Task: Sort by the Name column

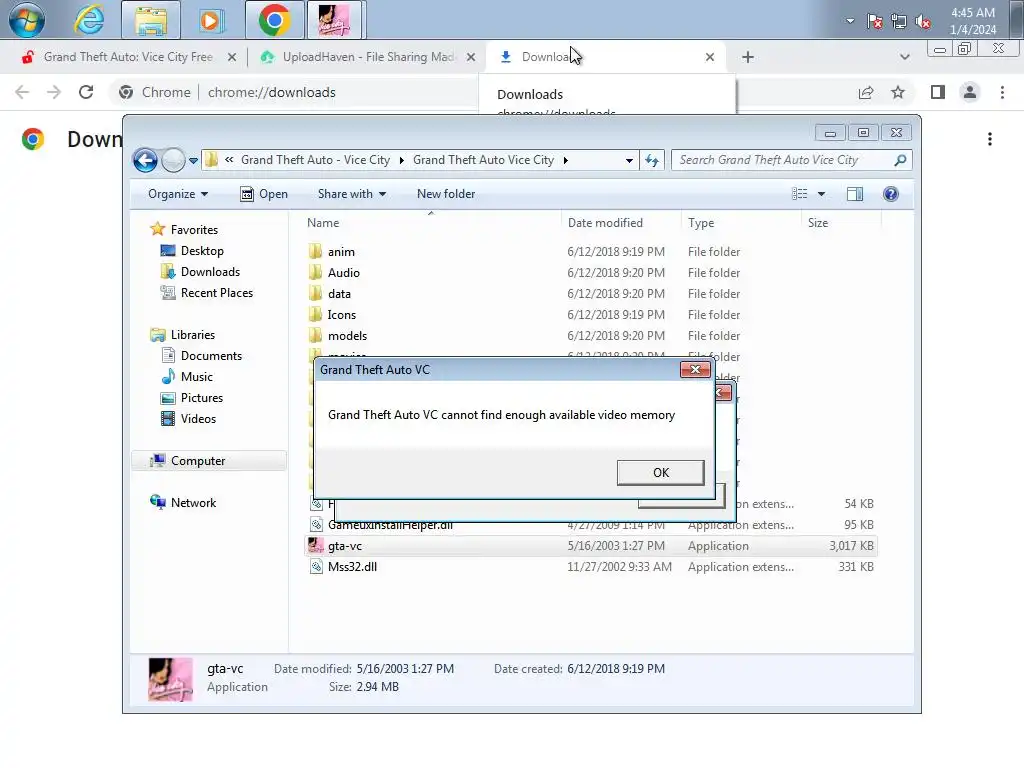Action: 431,223
